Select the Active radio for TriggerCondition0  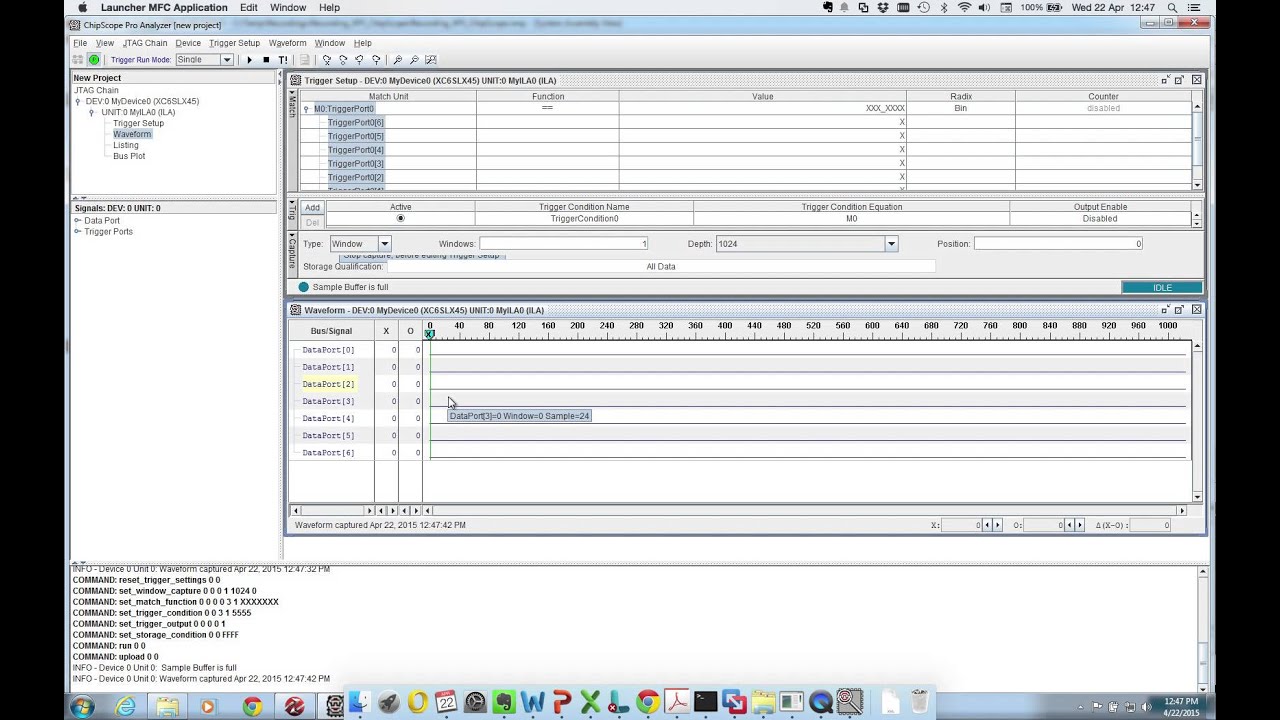pyautogui.click(x=400, y=218)
